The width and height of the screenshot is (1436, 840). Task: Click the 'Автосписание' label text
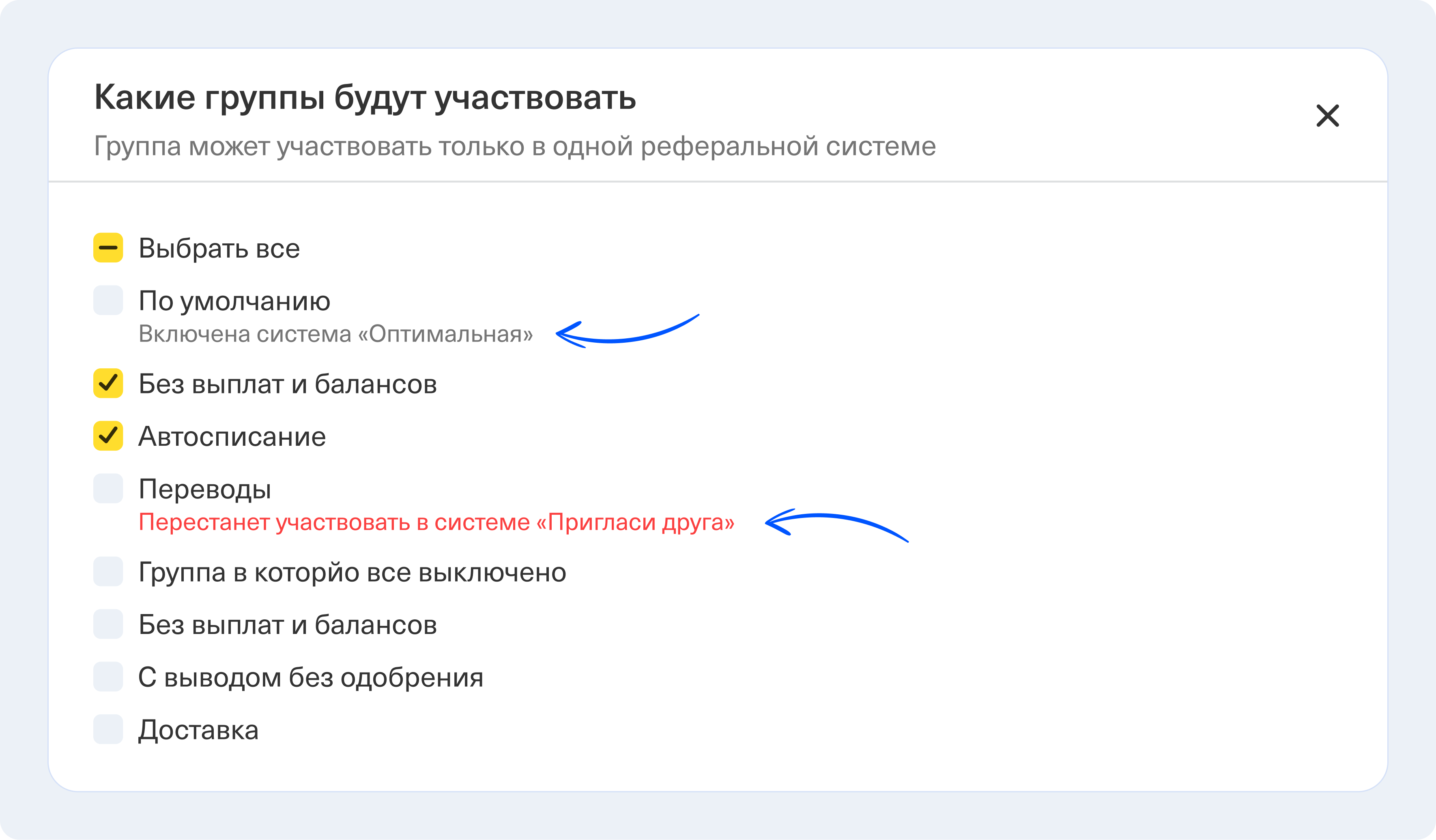232,436
